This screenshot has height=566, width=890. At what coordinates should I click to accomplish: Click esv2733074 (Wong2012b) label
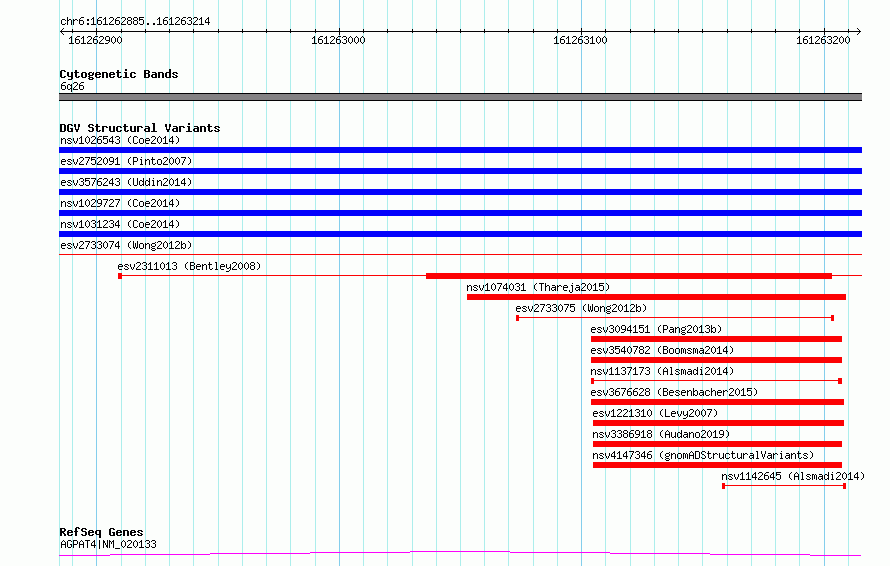coord(126,245)
